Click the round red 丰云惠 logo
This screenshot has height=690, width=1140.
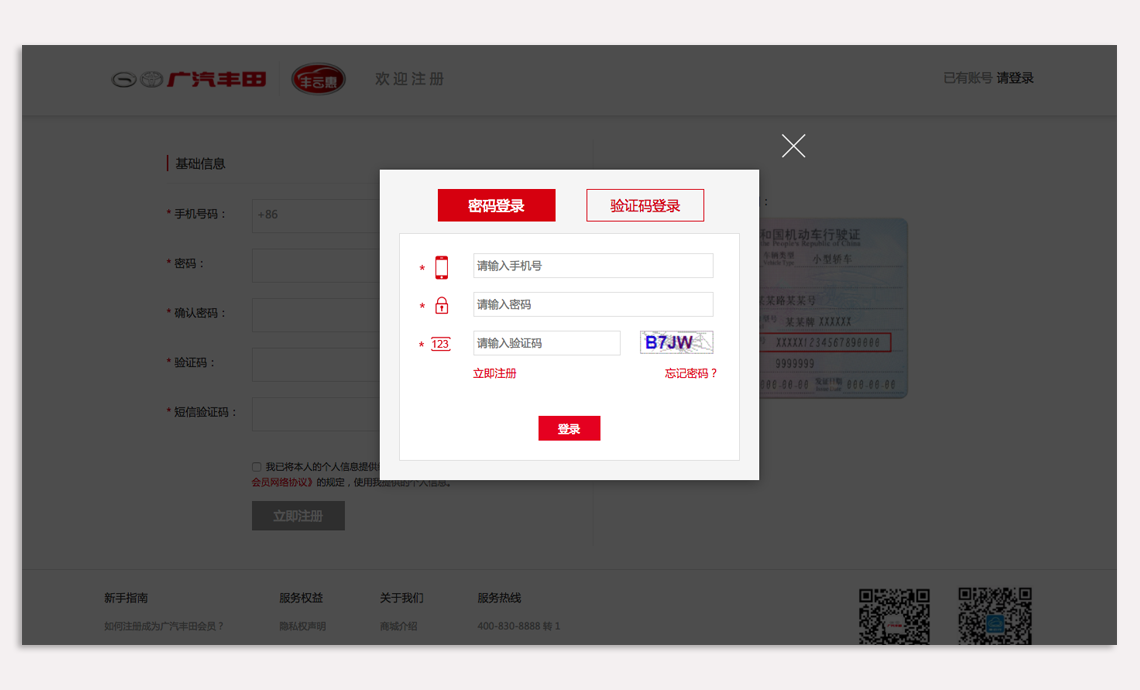[318, 79]
